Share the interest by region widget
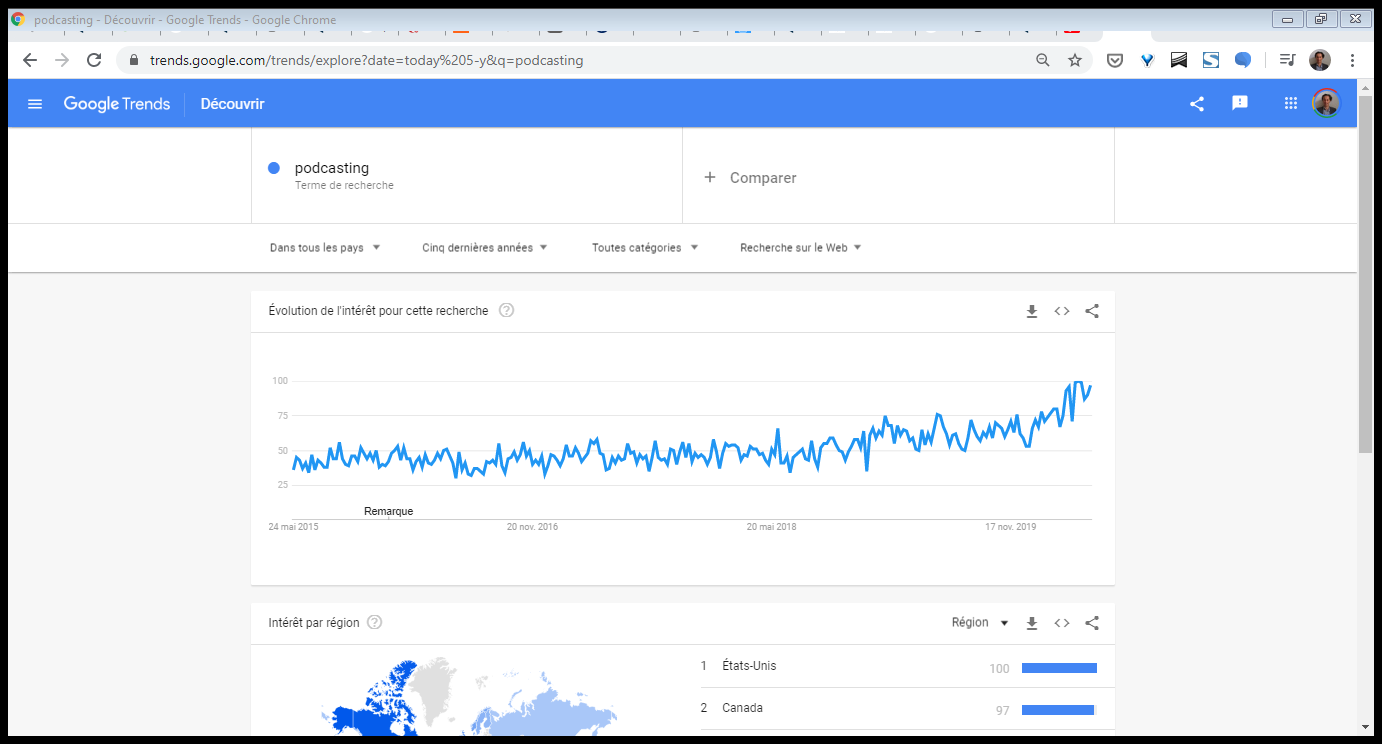Image resolution: width=1382 pixels, height=744 pixels. (1092, 623)
